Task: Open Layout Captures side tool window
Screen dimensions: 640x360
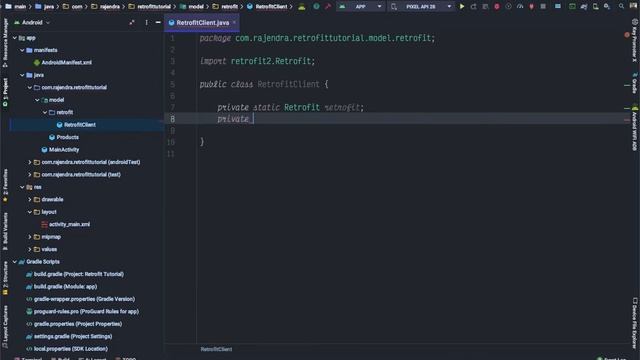Action: 5,327
